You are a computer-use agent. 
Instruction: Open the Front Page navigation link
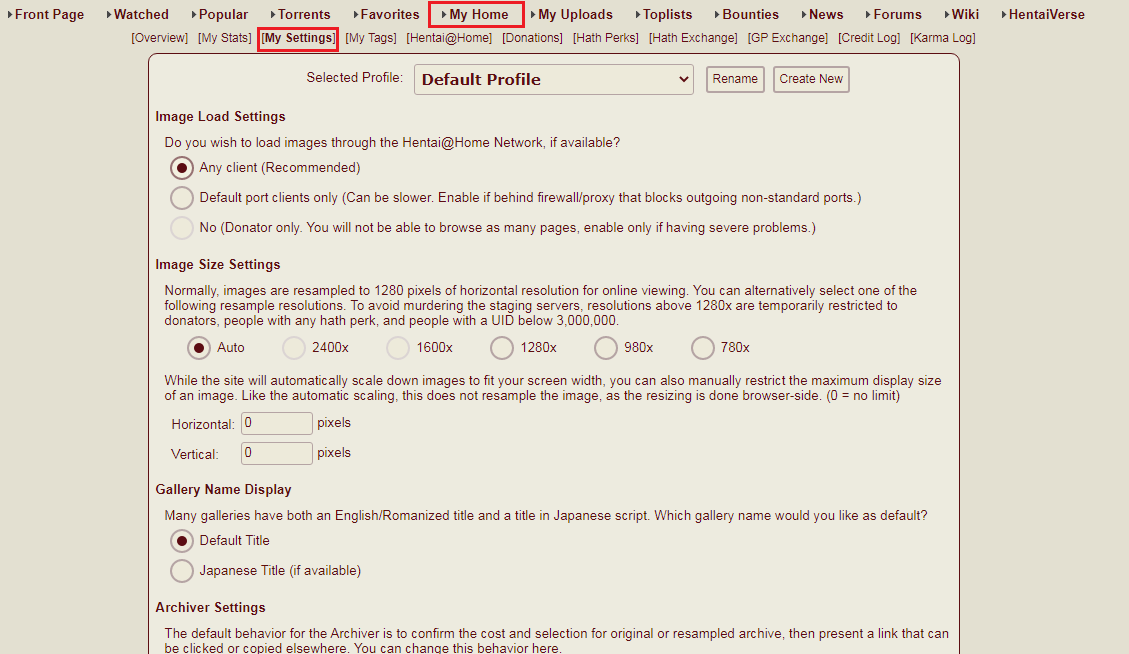coord(49,14)
